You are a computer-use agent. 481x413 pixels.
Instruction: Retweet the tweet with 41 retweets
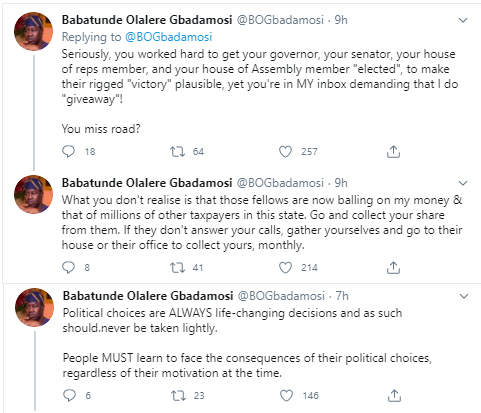(177, 268)
